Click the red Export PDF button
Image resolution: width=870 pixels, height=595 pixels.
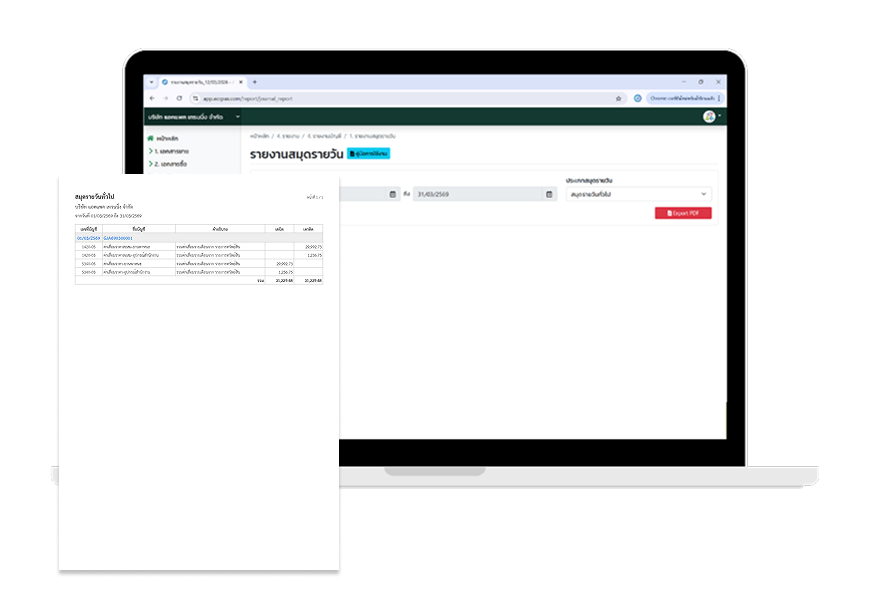coord(683,213)
